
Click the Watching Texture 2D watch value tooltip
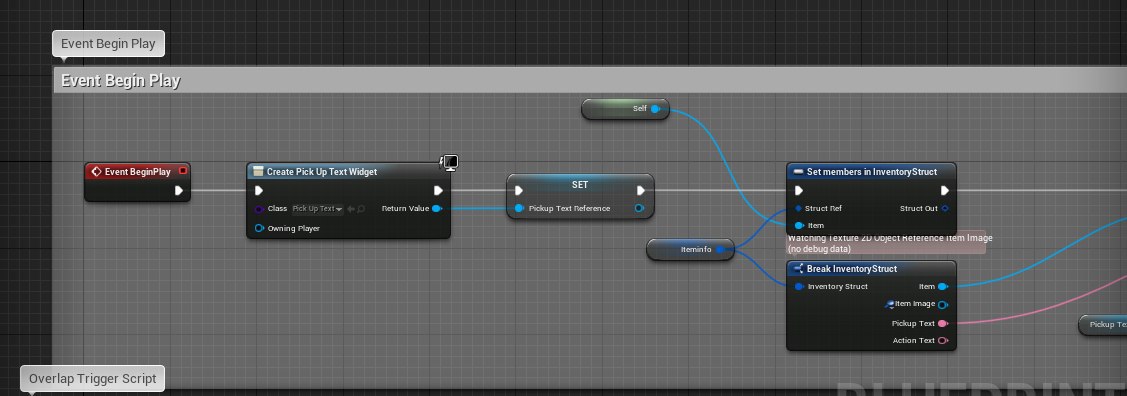tap(886, 243)
